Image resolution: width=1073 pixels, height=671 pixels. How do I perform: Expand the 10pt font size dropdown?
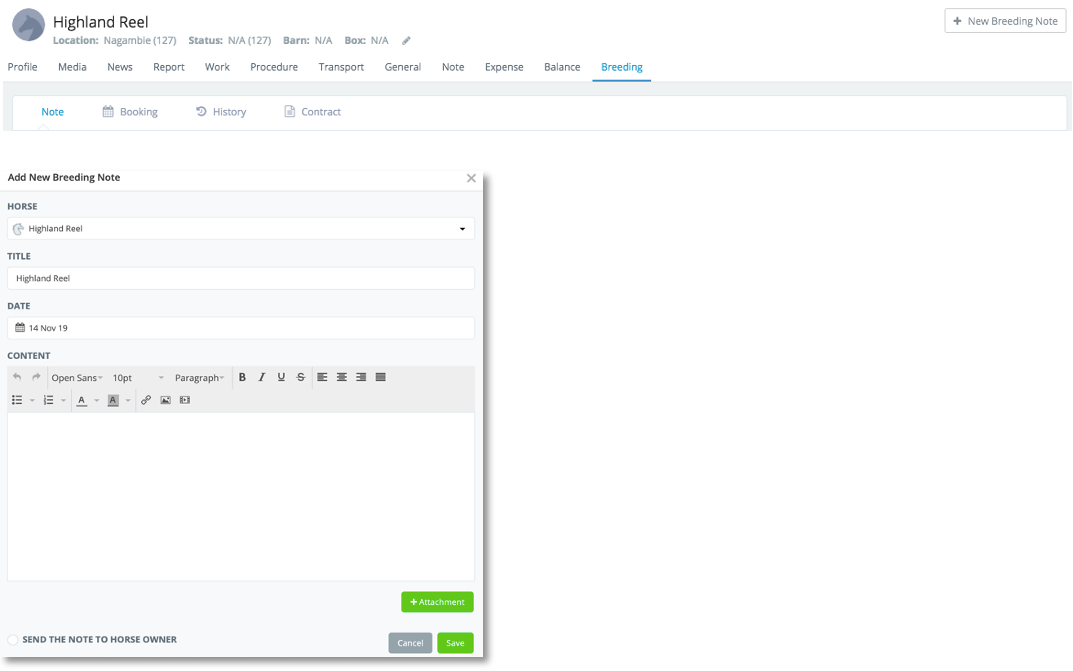pos(138,378)
